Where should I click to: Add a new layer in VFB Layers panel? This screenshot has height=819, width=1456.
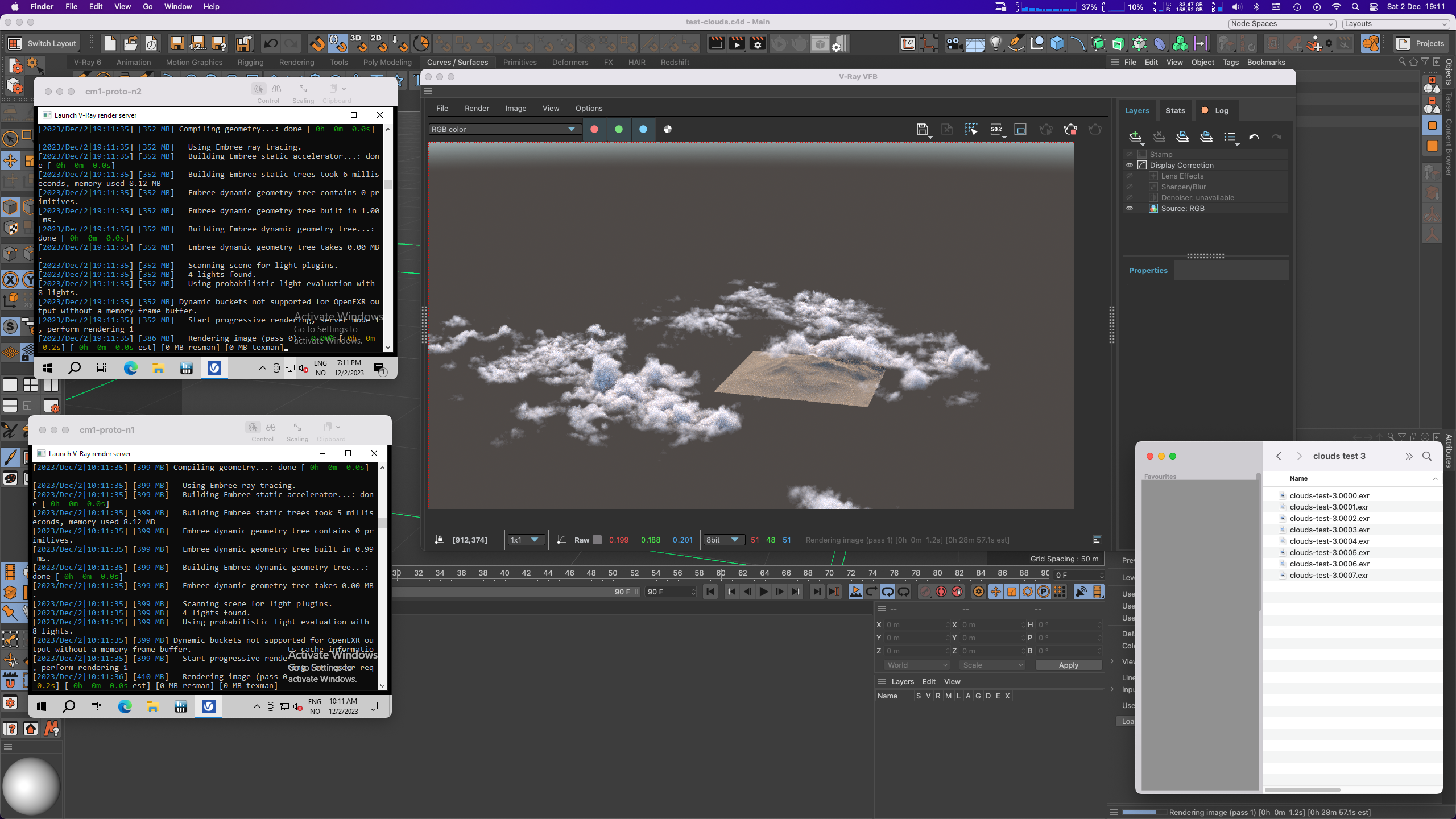[x=1135, y=137]
